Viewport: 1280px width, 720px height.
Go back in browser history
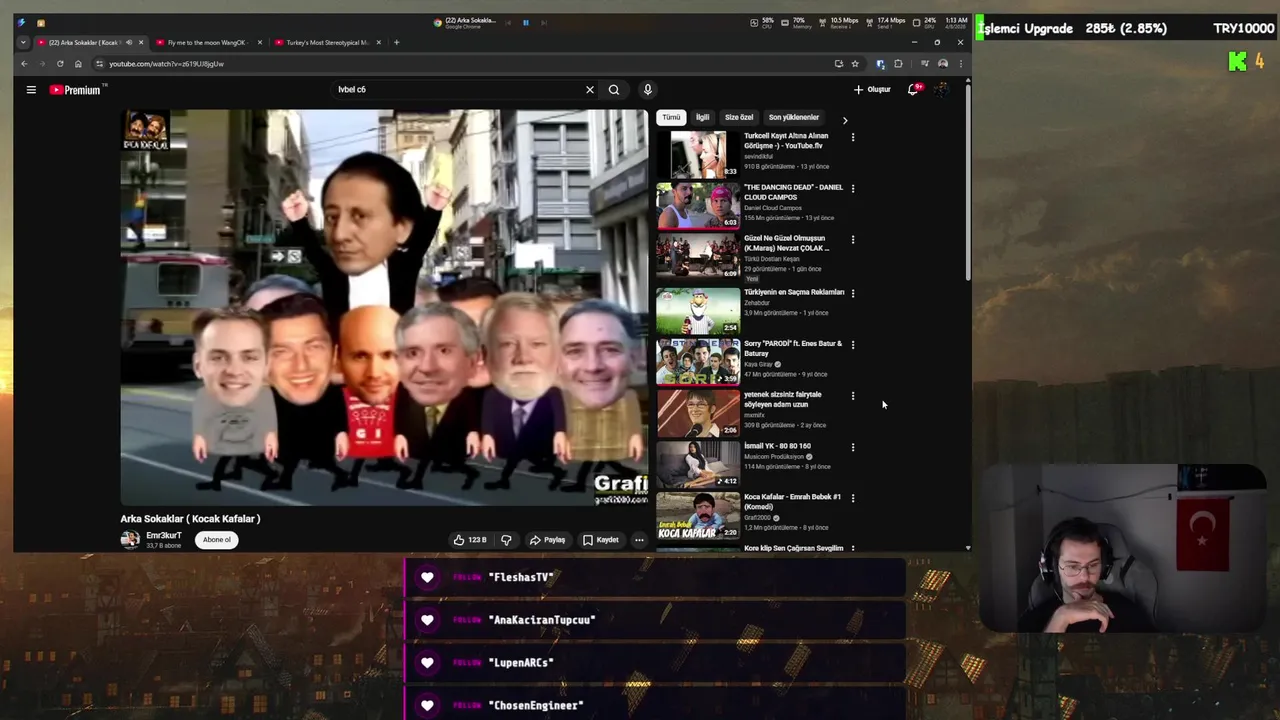pyautogui.click(x=25, y=64)
